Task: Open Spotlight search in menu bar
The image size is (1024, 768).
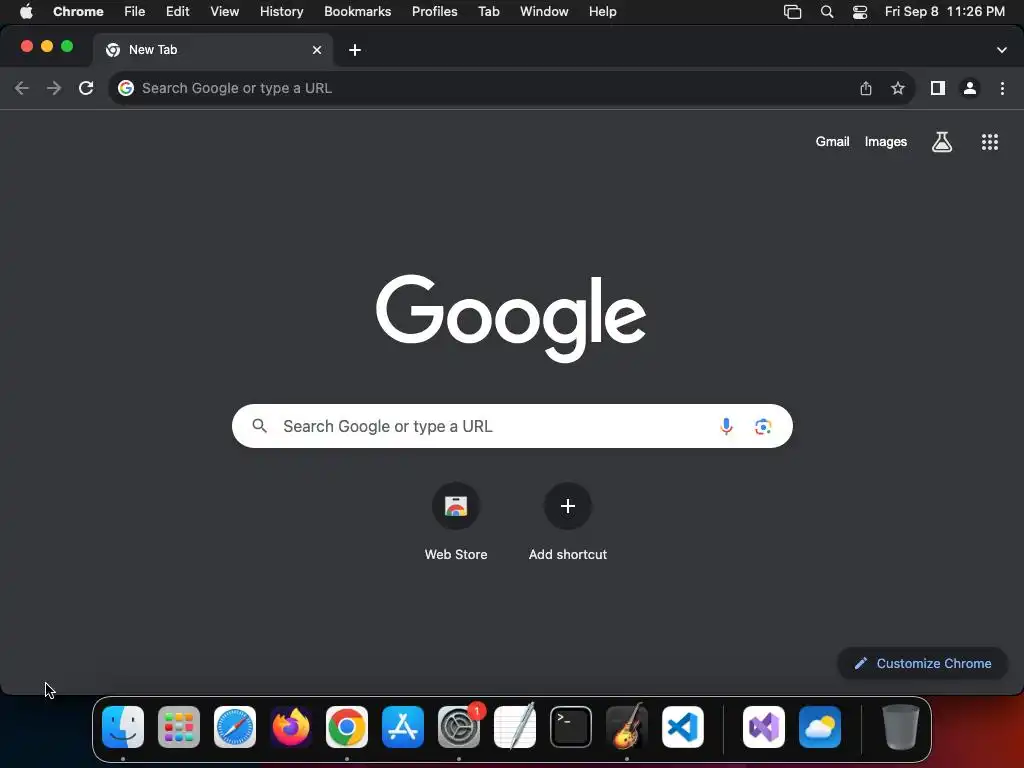Action: [x=827, y=12]
